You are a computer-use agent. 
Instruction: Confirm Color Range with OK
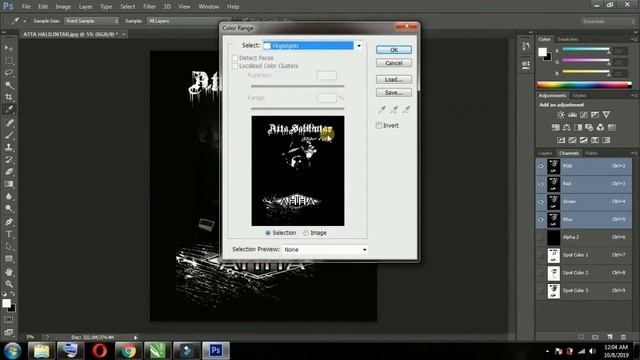[394, 50]
